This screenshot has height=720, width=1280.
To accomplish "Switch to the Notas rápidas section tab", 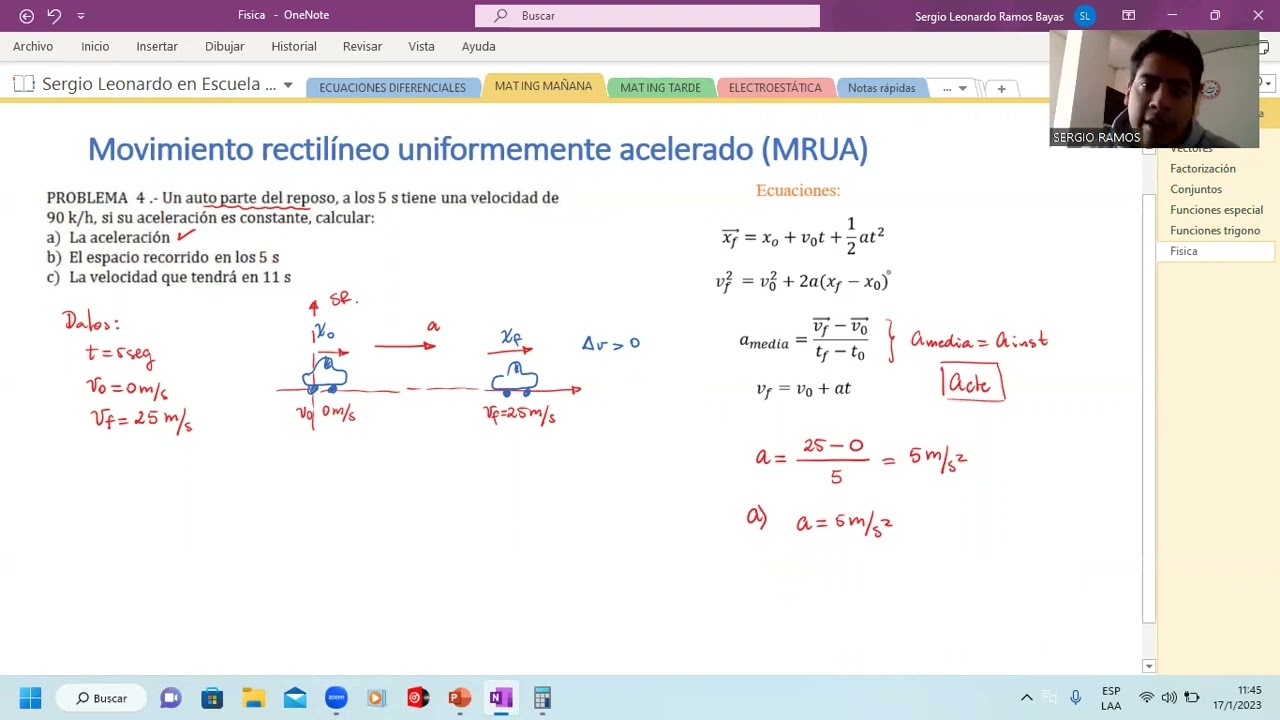I will tap(881, 88).
